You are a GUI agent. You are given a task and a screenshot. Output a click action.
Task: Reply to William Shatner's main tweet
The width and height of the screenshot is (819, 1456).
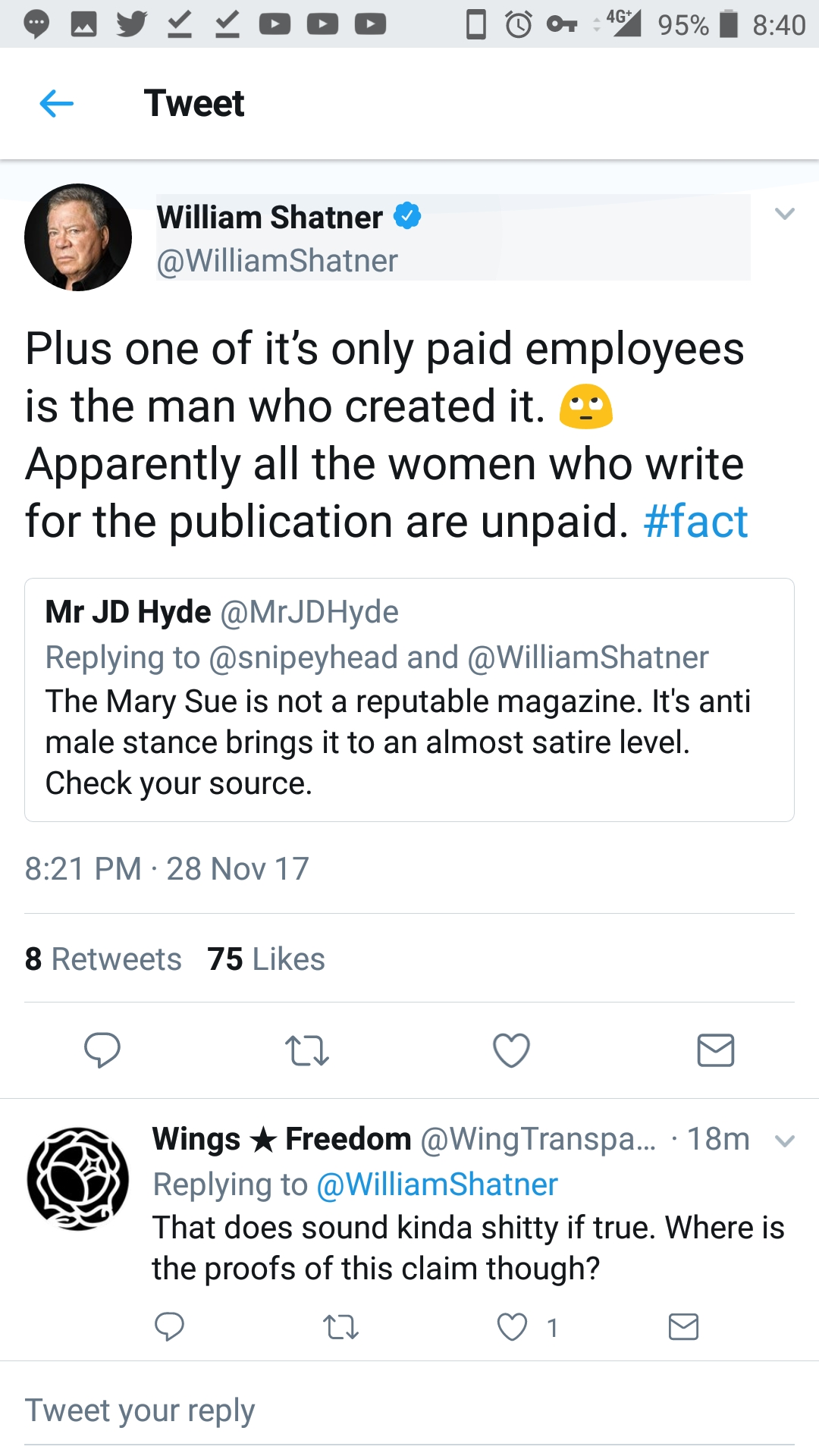(102, 1050)
